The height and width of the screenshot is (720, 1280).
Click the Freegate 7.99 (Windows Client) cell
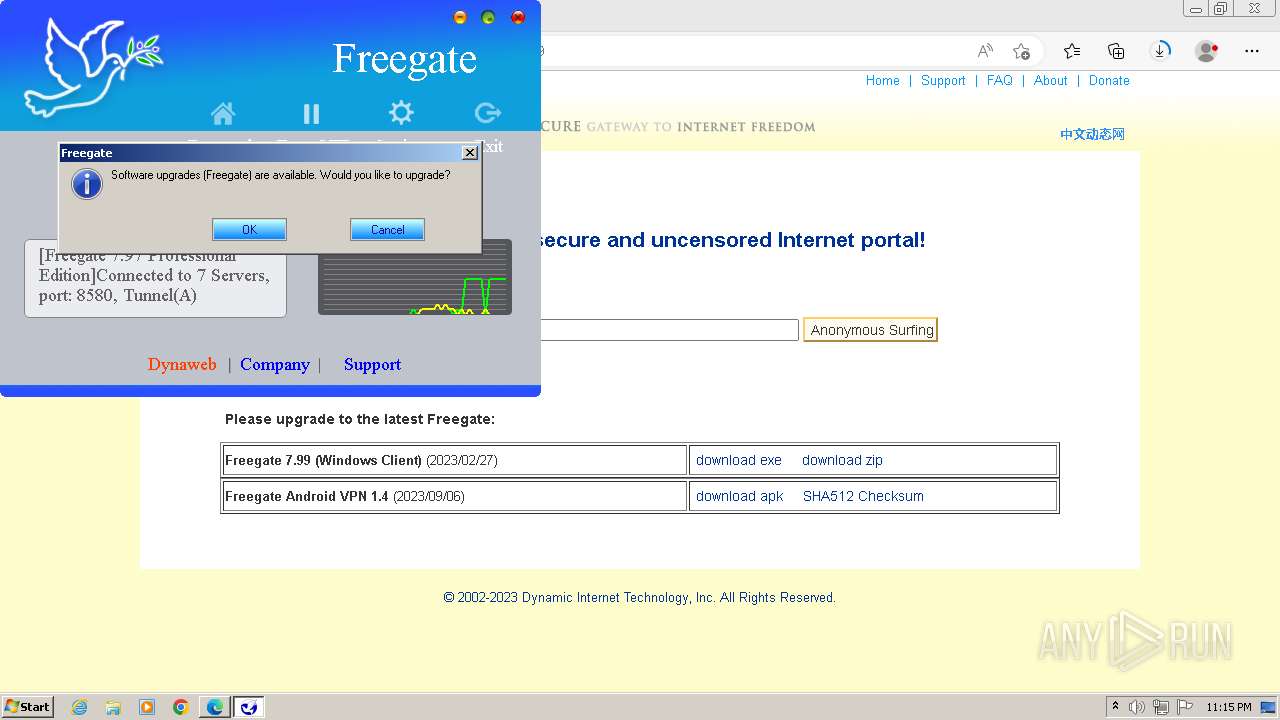click(x=454, y=460)
